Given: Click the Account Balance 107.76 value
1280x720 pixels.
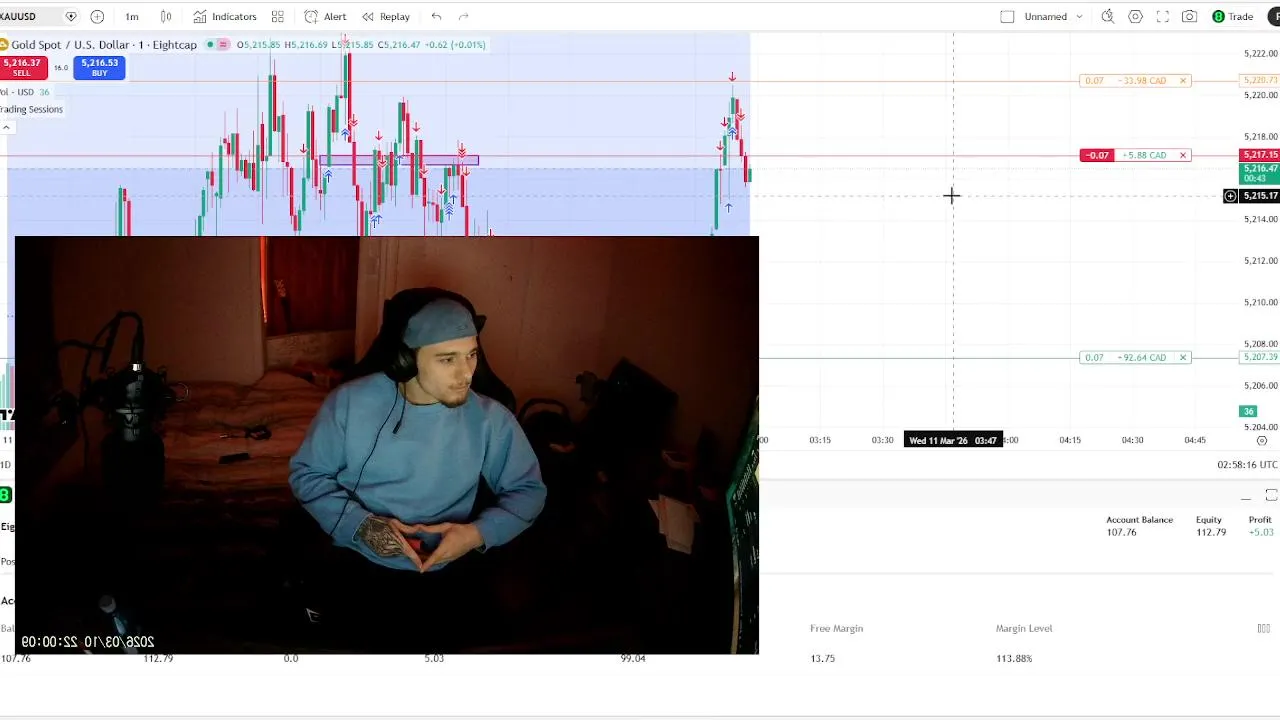Looking at the screenshot, I should (x=1121, y=533).
